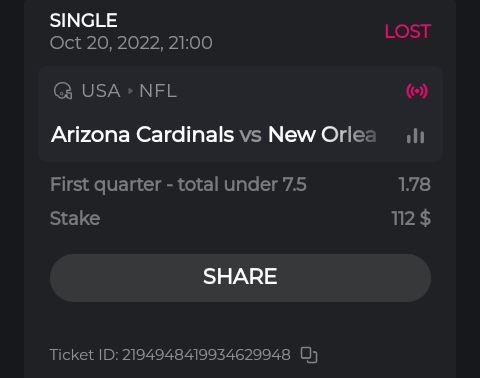Image resolution: width=480 pixels, height=378 pixels.
Task: Copy the ticket ID with copy icon
Action: pyautogui.click(x=309, y=355)
